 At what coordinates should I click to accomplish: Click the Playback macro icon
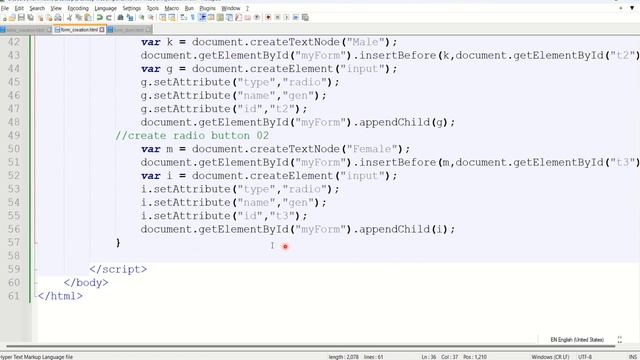(287, 18)
